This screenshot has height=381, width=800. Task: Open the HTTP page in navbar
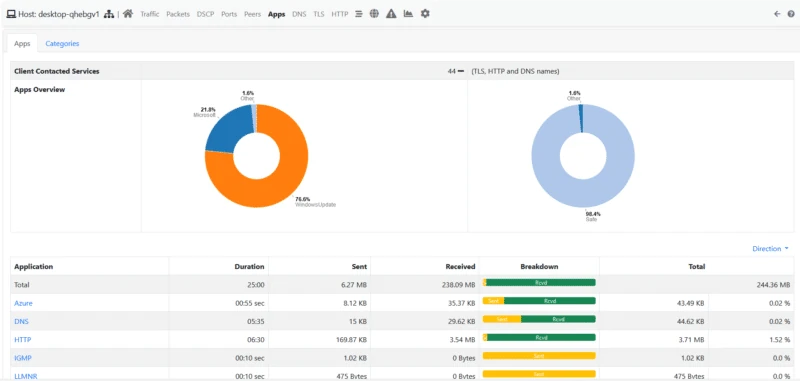point(340,14)
